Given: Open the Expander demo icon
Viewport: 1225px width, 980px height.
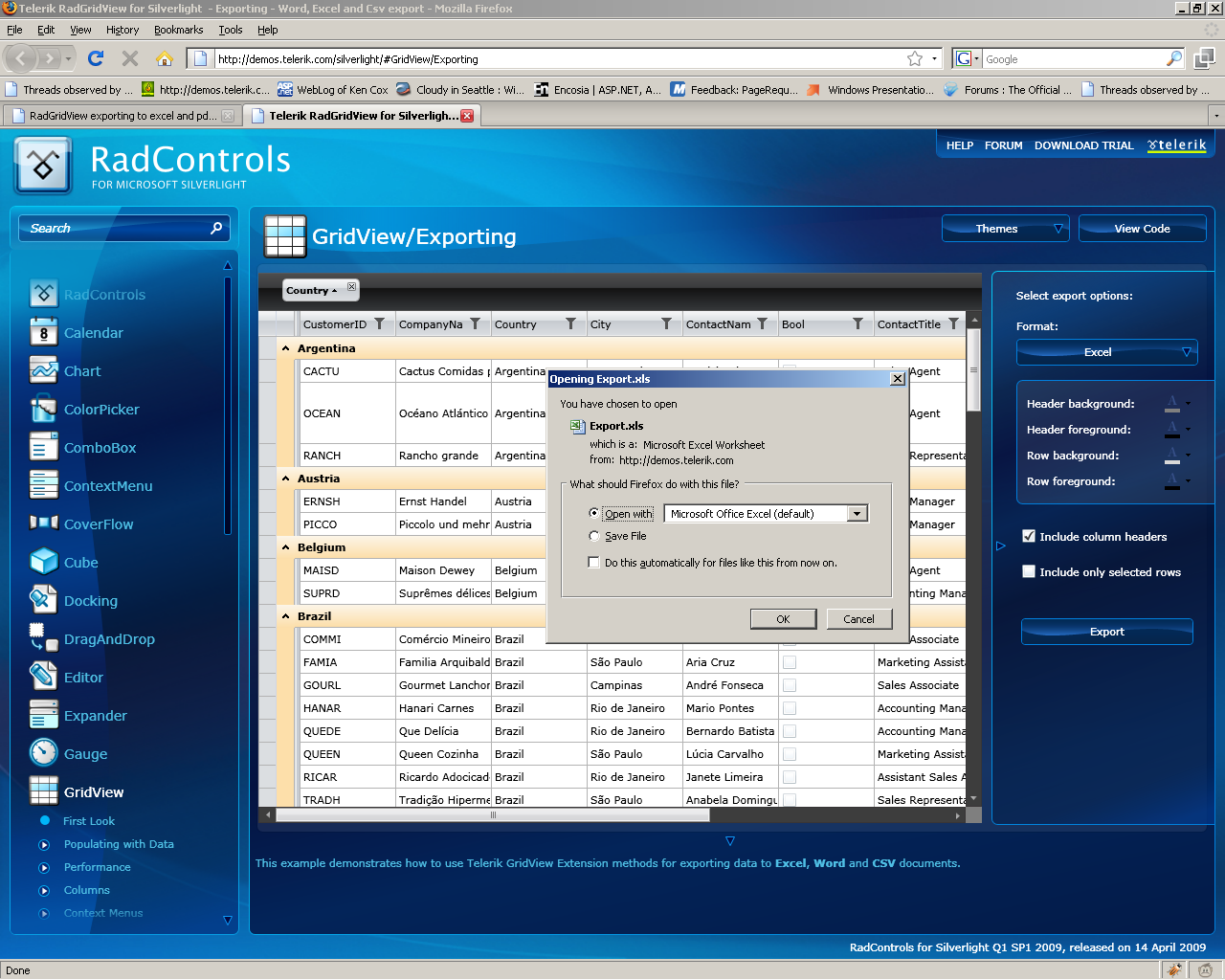Looking at the screenshot, I should (43, 715).
